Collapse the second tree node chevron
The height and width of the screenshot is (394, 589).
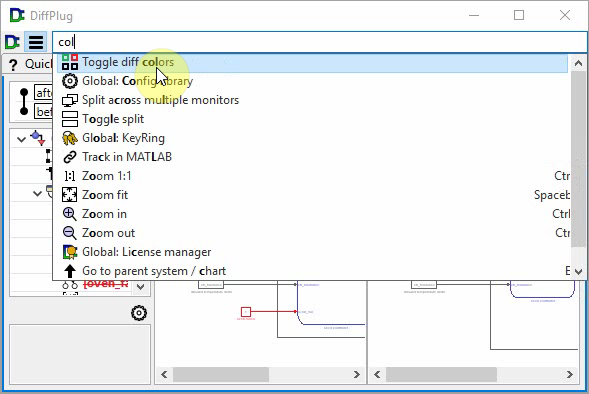(37, 194)
